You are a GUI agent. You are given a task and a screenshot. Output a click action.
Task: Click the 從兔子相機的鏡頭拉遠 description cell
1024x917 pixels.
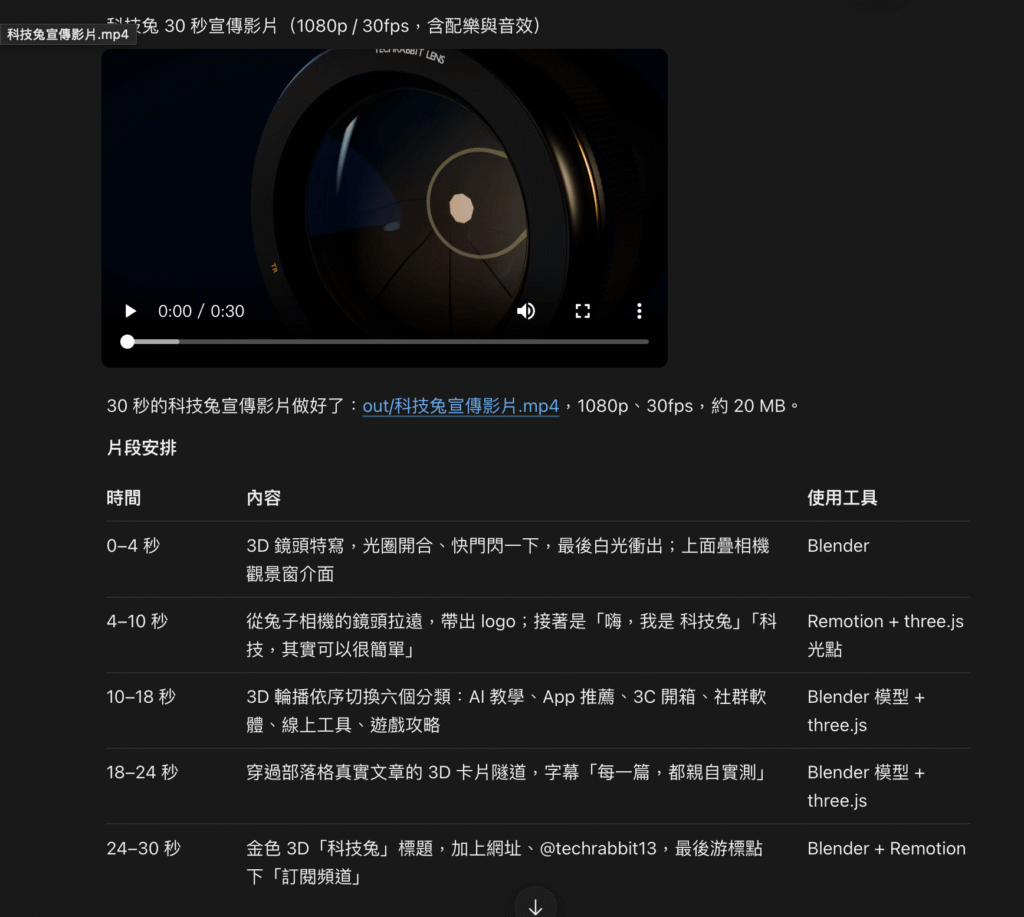(511, 635)
